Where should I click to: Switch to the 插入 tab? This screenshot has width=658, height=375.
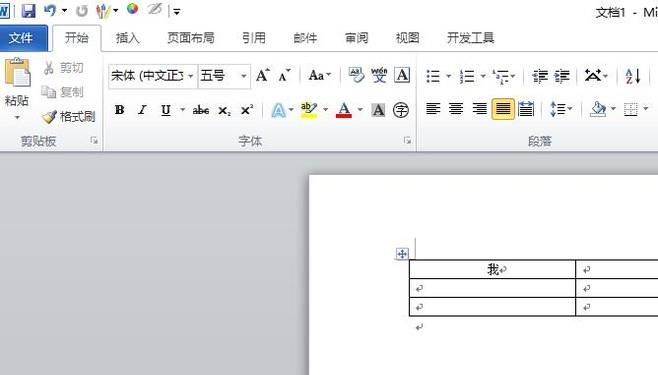click(128, 38)
